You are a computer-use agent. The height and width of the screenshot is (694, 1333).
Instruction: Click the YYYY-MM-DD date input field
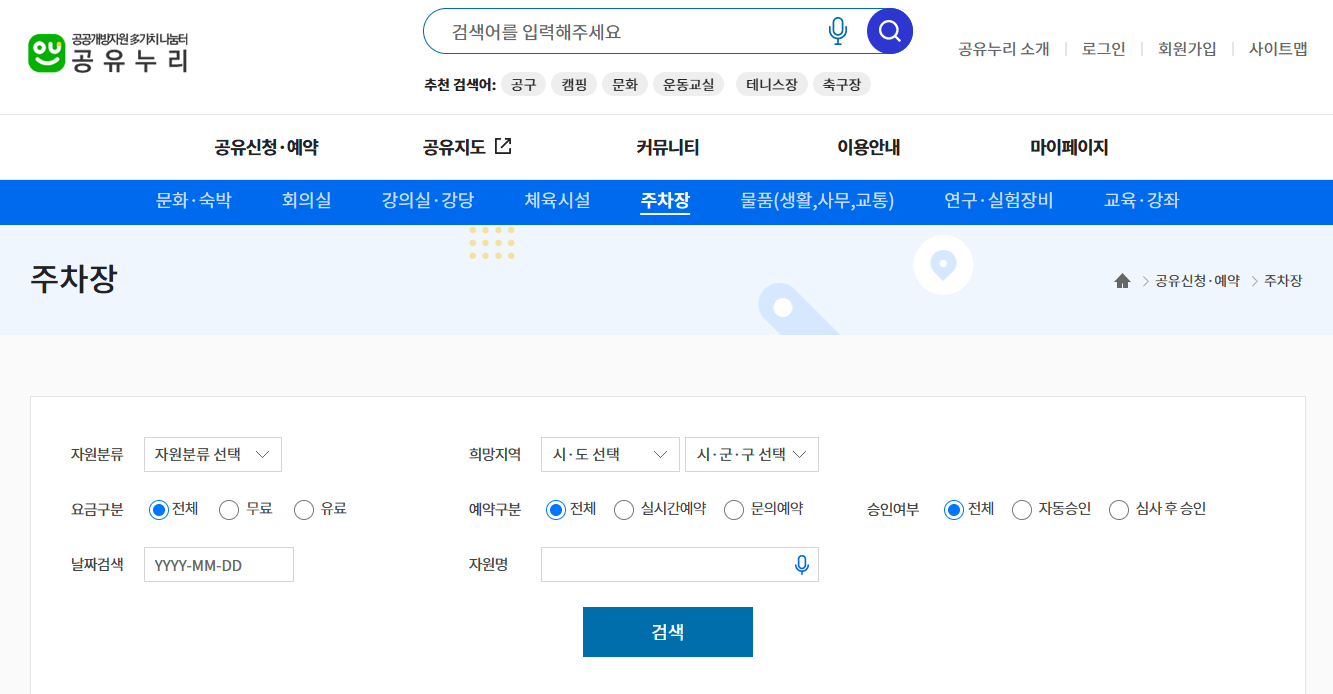point(218,564)
